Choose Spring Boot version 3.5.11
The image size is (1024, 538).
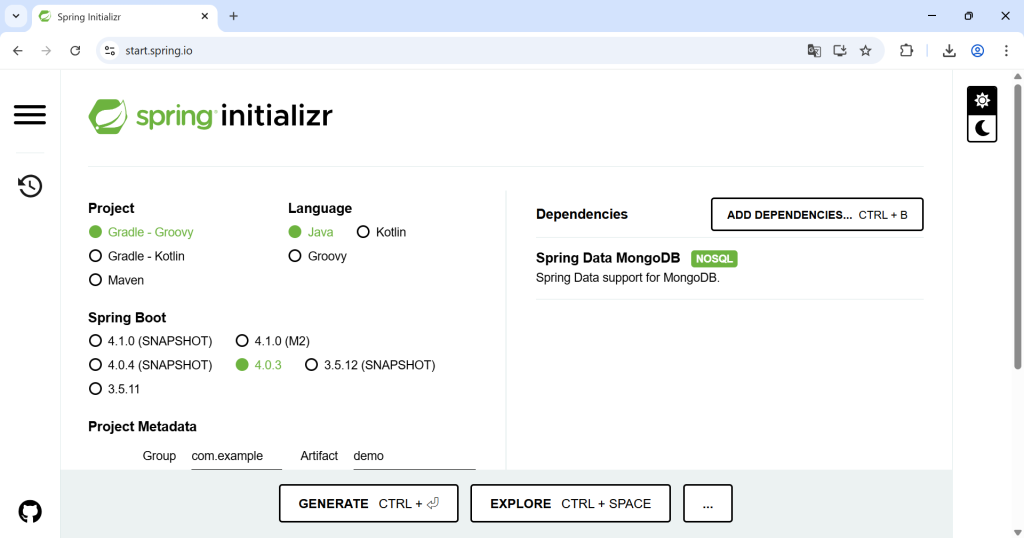pyautogui.click(x=96, y=389)
